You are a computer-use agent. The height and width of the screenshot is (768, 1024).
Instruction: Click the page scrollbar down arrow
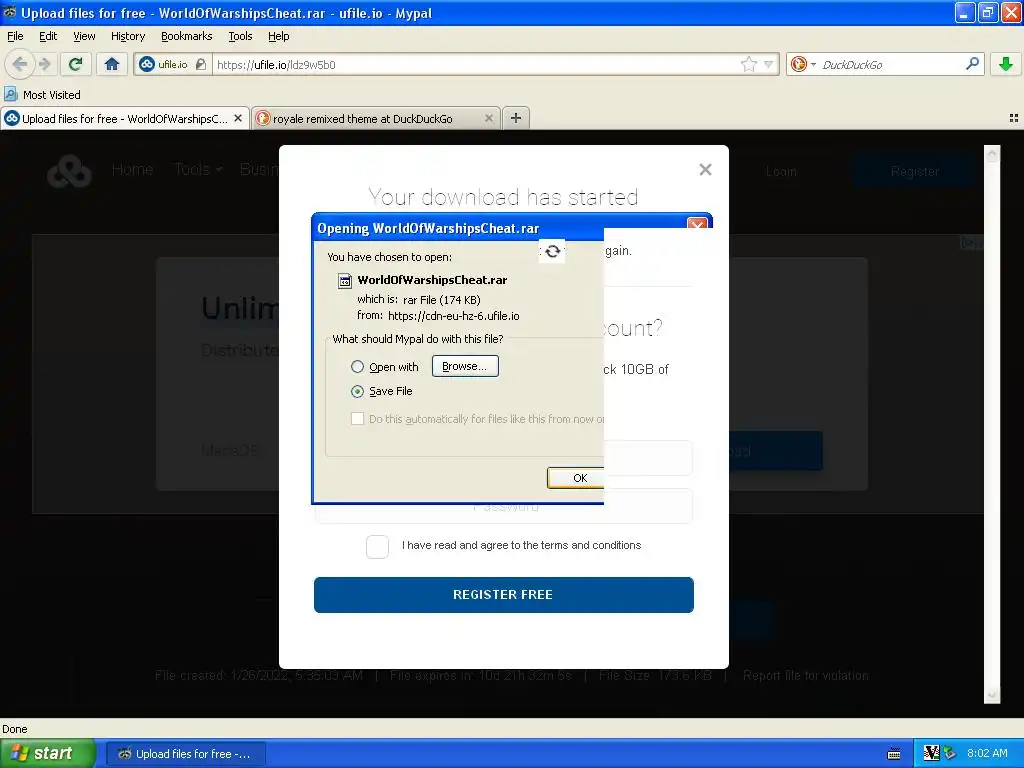click(992, 695)
